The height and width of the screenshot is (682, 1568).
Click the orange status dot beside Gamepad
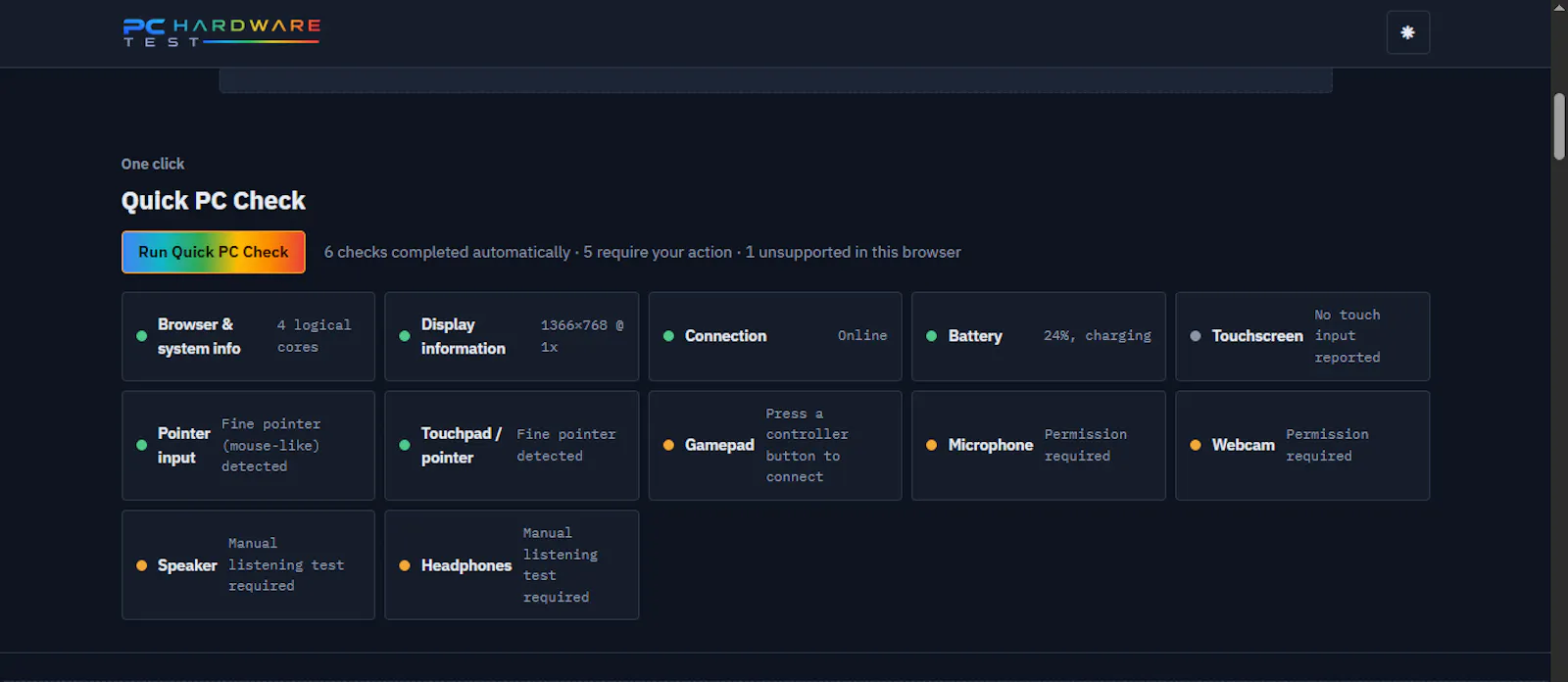668,445
